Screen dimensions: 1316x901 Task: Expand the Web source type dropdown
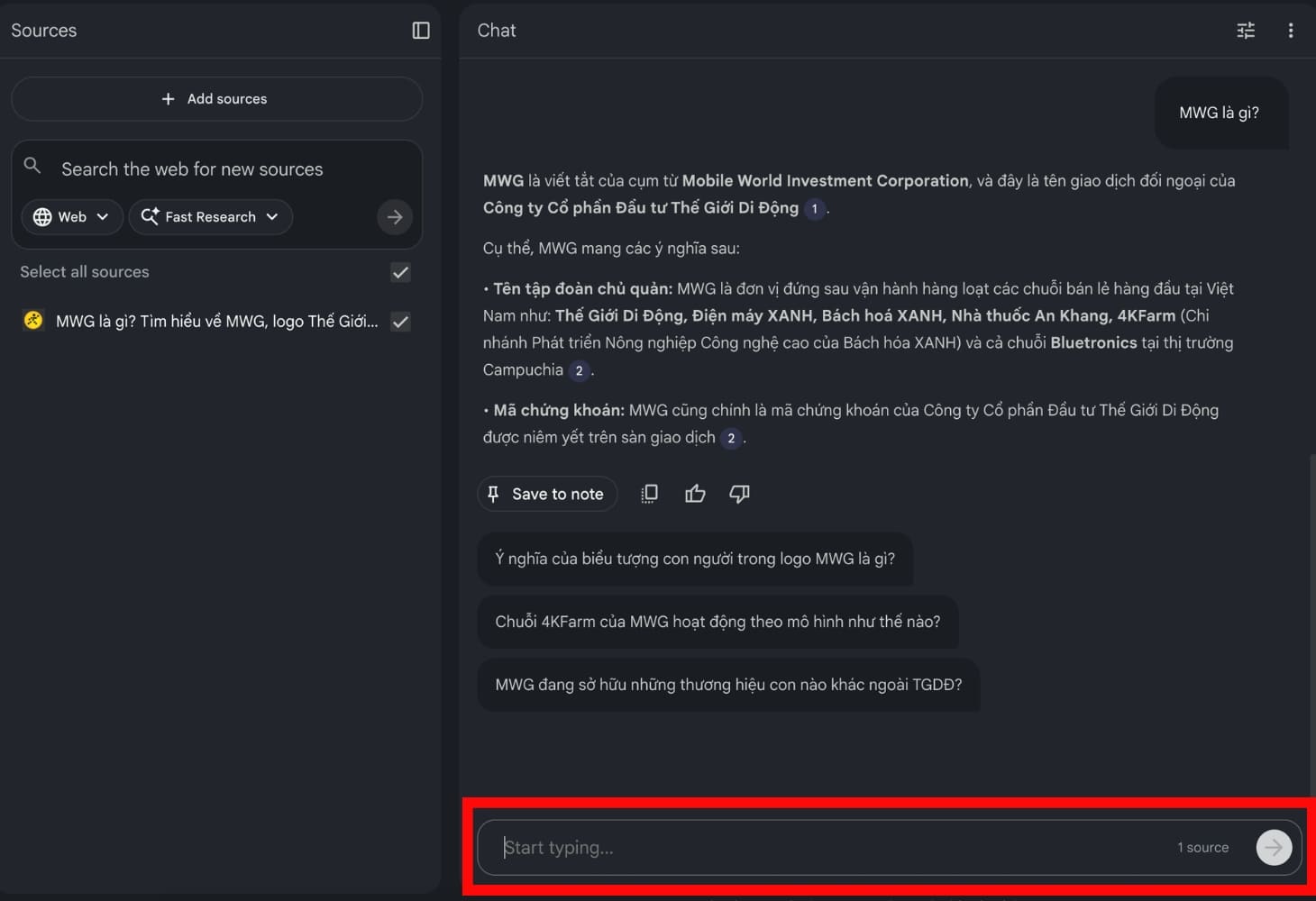(72, 217)
